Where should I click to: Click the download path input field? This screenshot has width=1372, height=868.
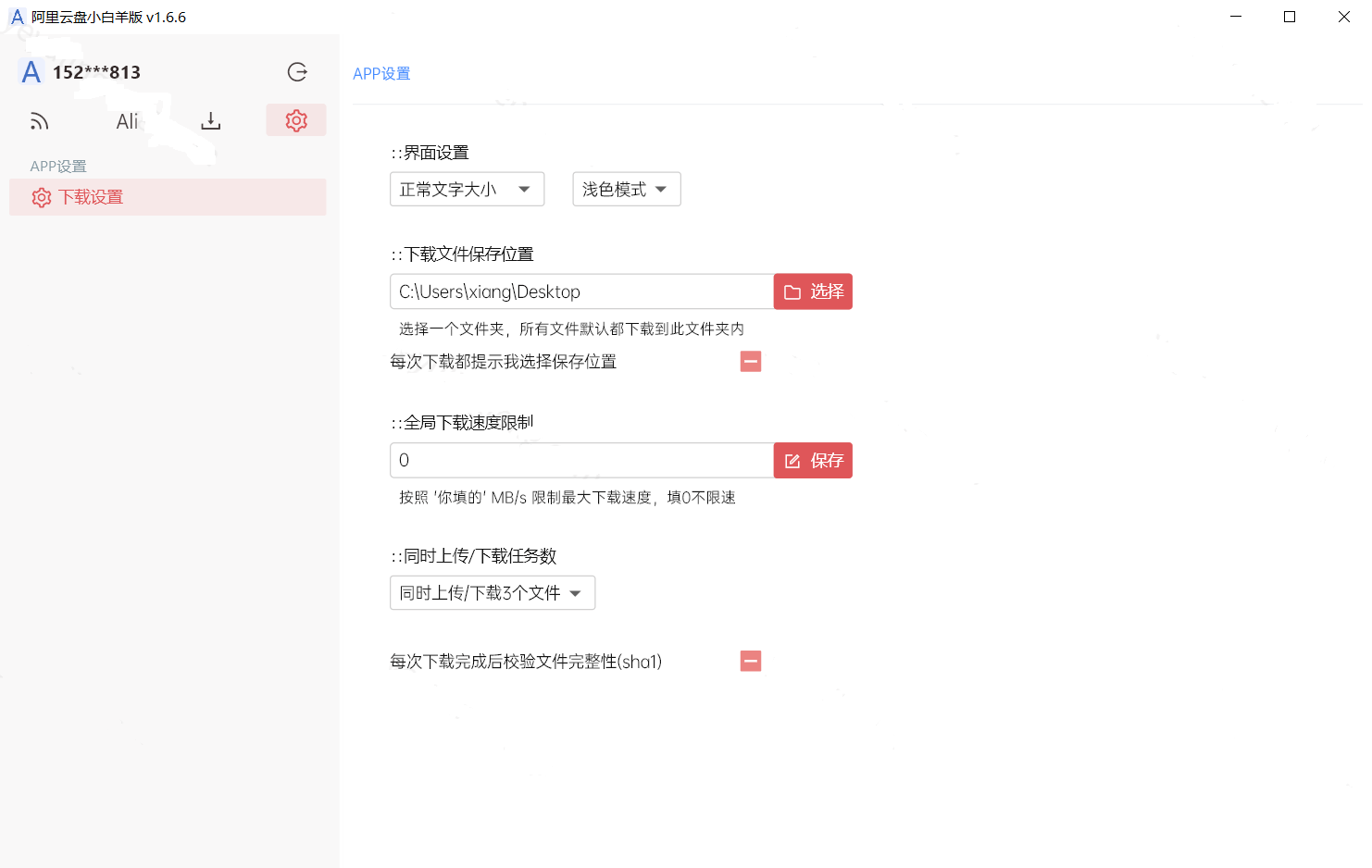tap(581, 291)
